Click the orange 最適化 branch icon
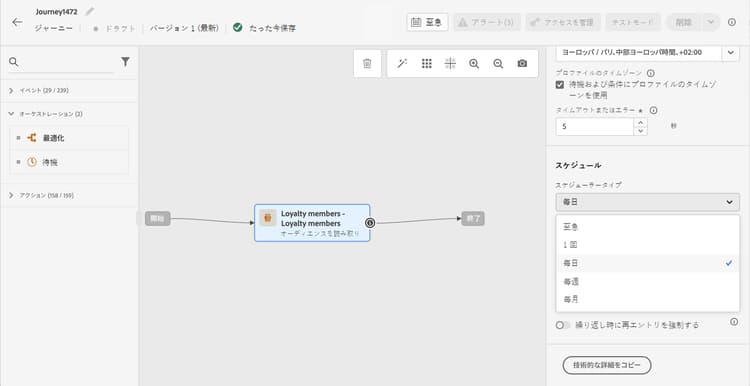 click(x=32, y=138)
